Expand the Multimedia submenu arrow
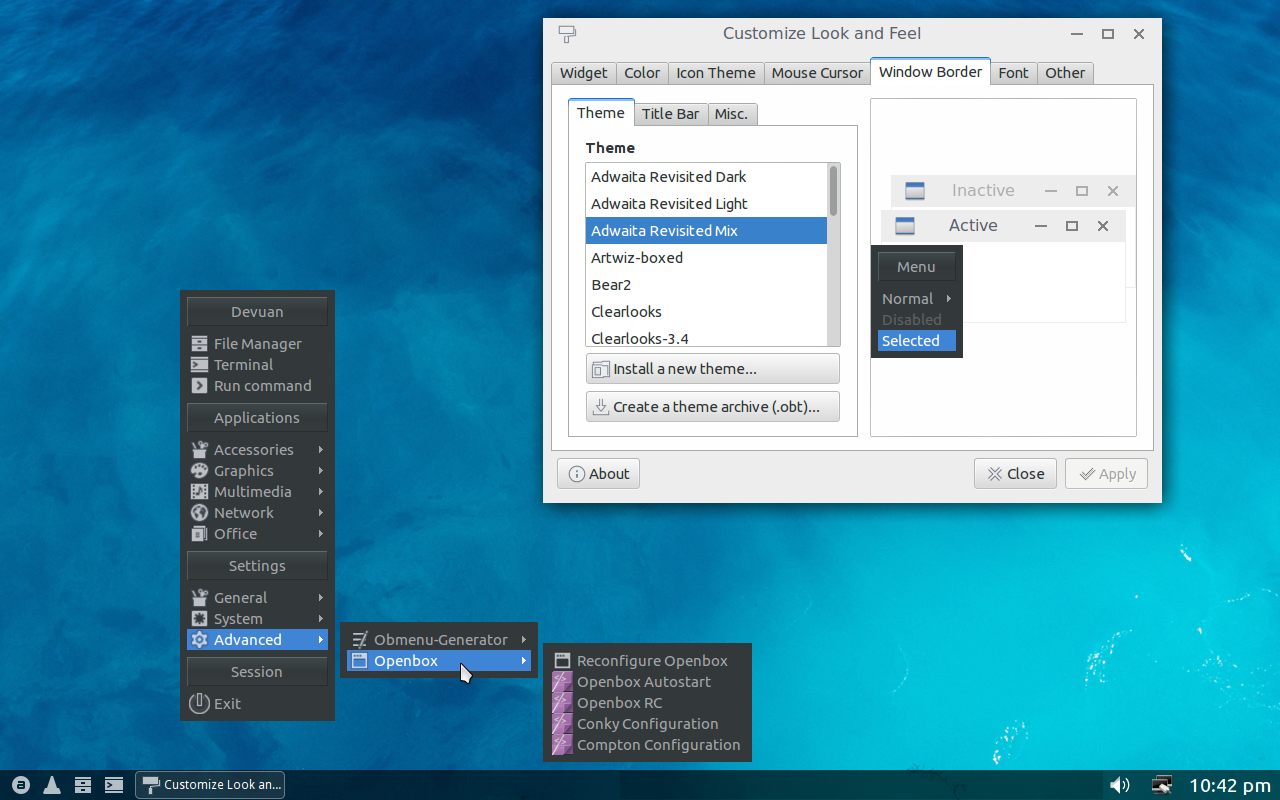1280x800 pixels. pyautogui.click(x=321, y=492)
